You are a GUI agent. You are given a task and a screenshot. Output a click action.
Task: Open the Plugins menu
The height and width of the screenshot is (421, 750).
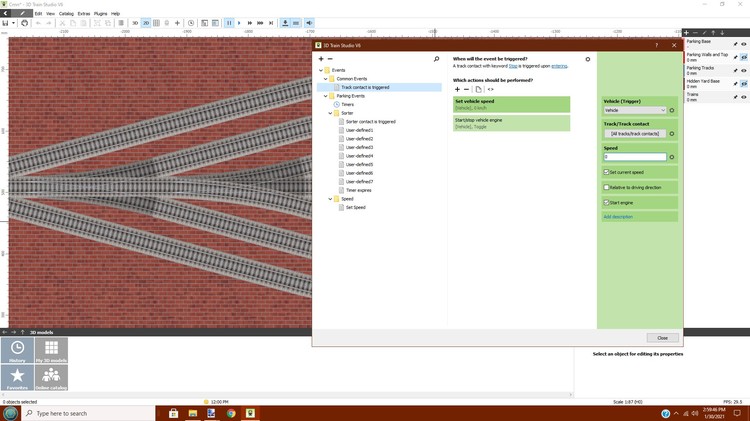[100, 13]
